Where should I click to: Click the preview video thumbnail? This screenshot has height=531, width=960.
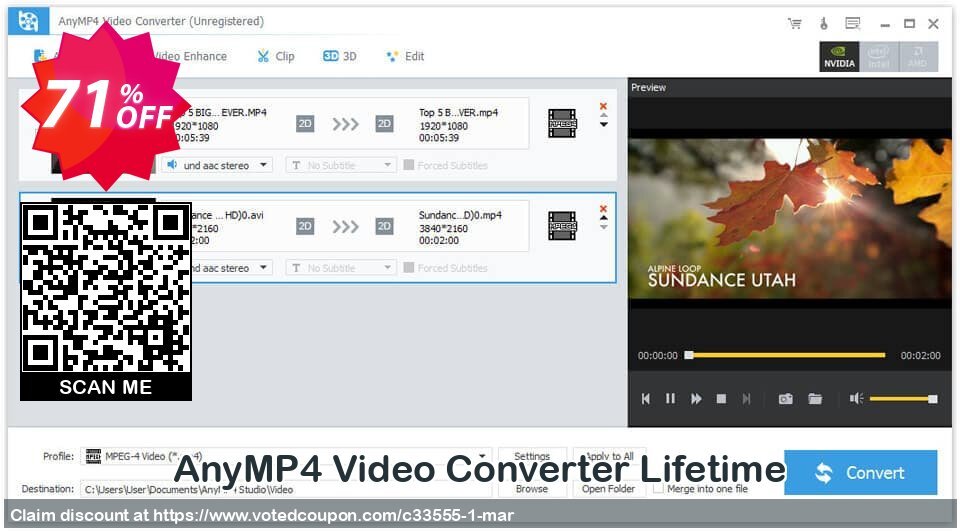point(790,218)
